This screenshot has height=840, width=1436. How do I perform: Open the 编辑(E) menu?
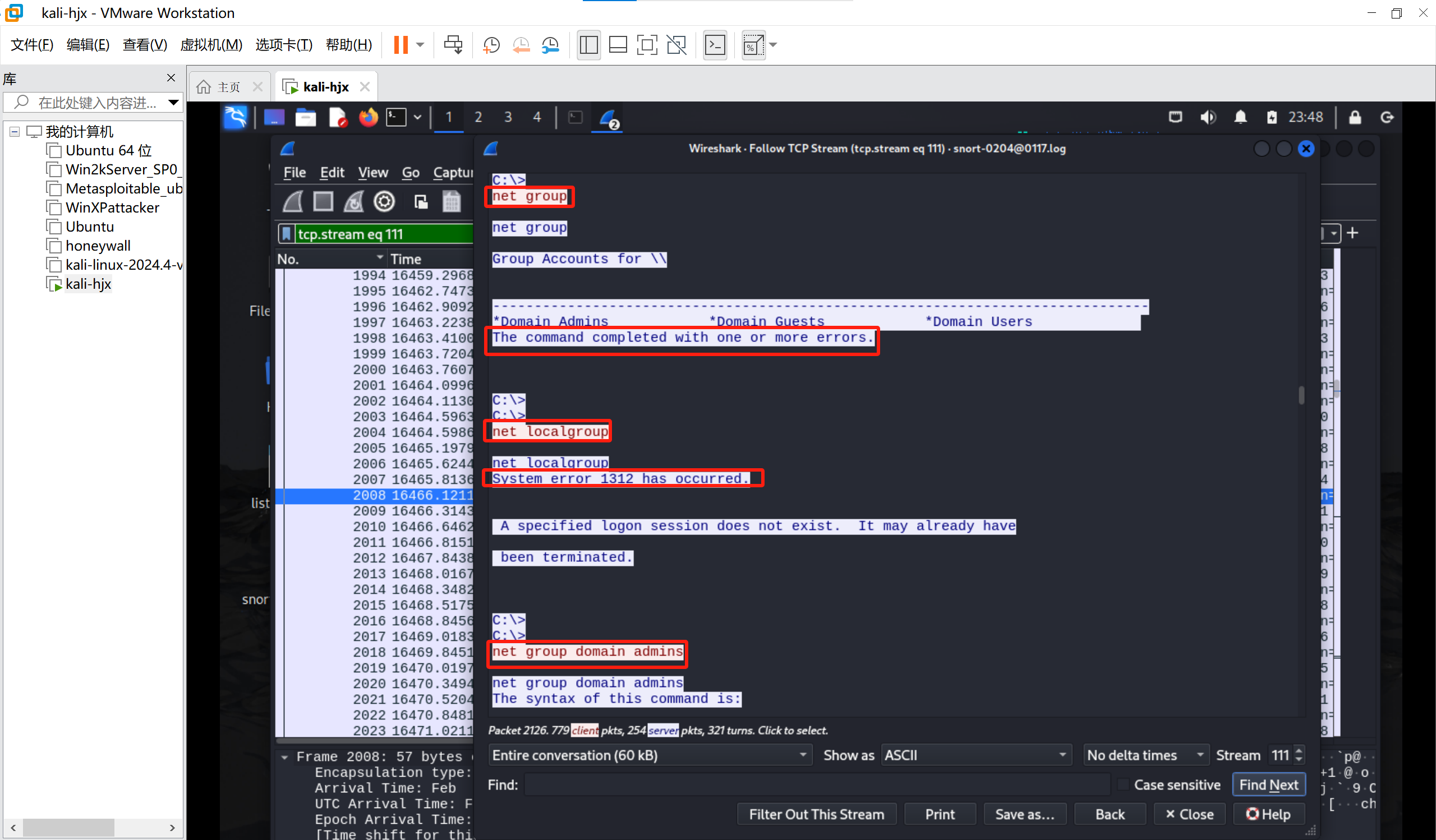click(88, 44)
